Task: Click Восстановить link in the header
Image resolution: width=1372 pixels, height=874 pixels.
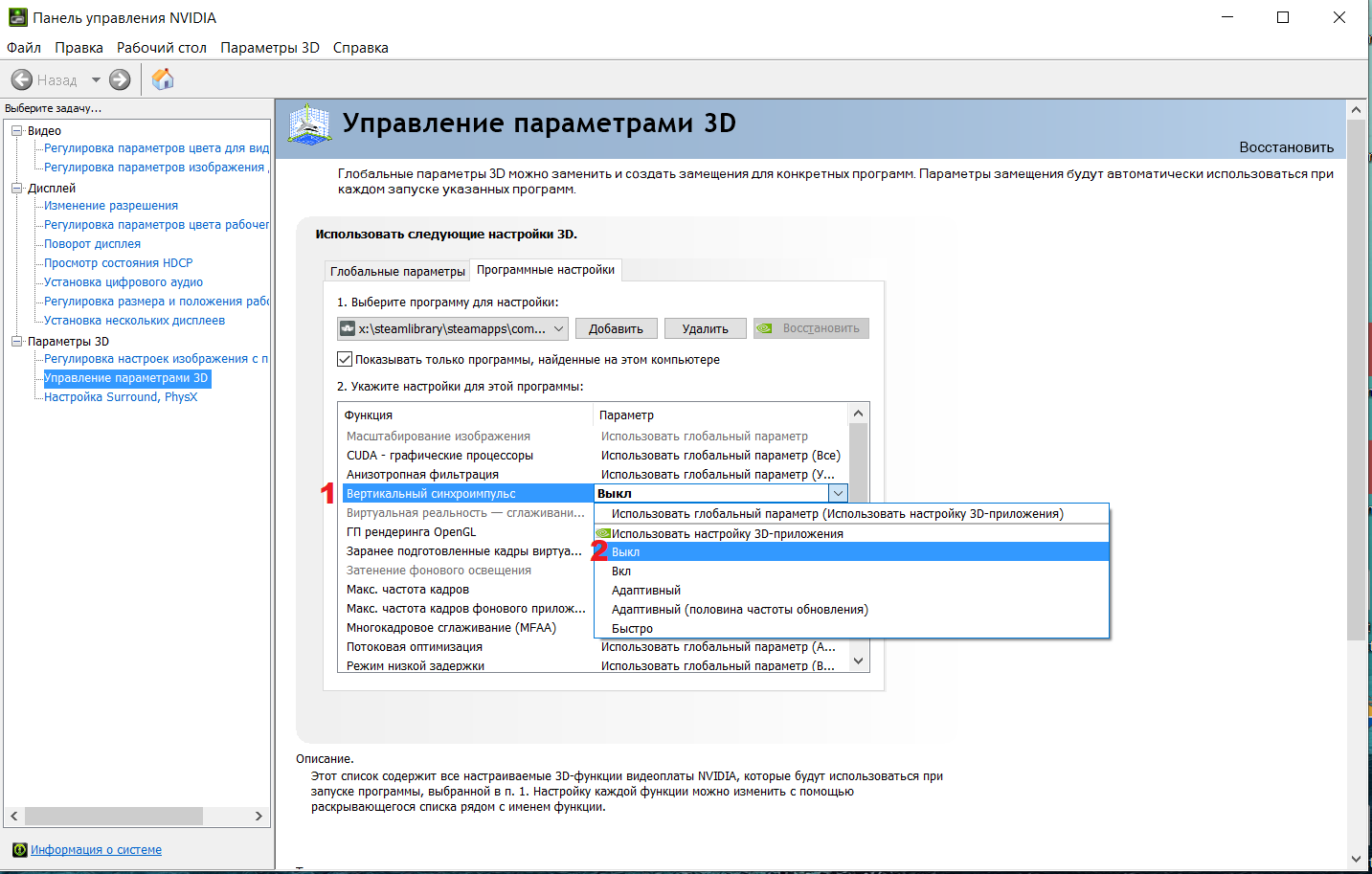Action: (1286, 147)
